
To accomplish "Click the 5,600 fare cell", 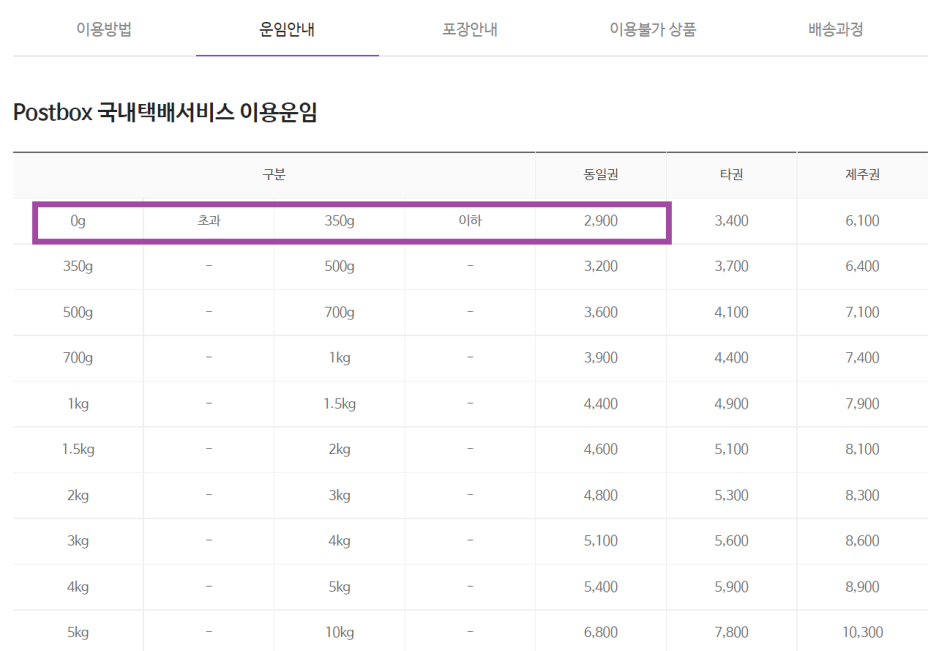I will click(x=731, y=541).
